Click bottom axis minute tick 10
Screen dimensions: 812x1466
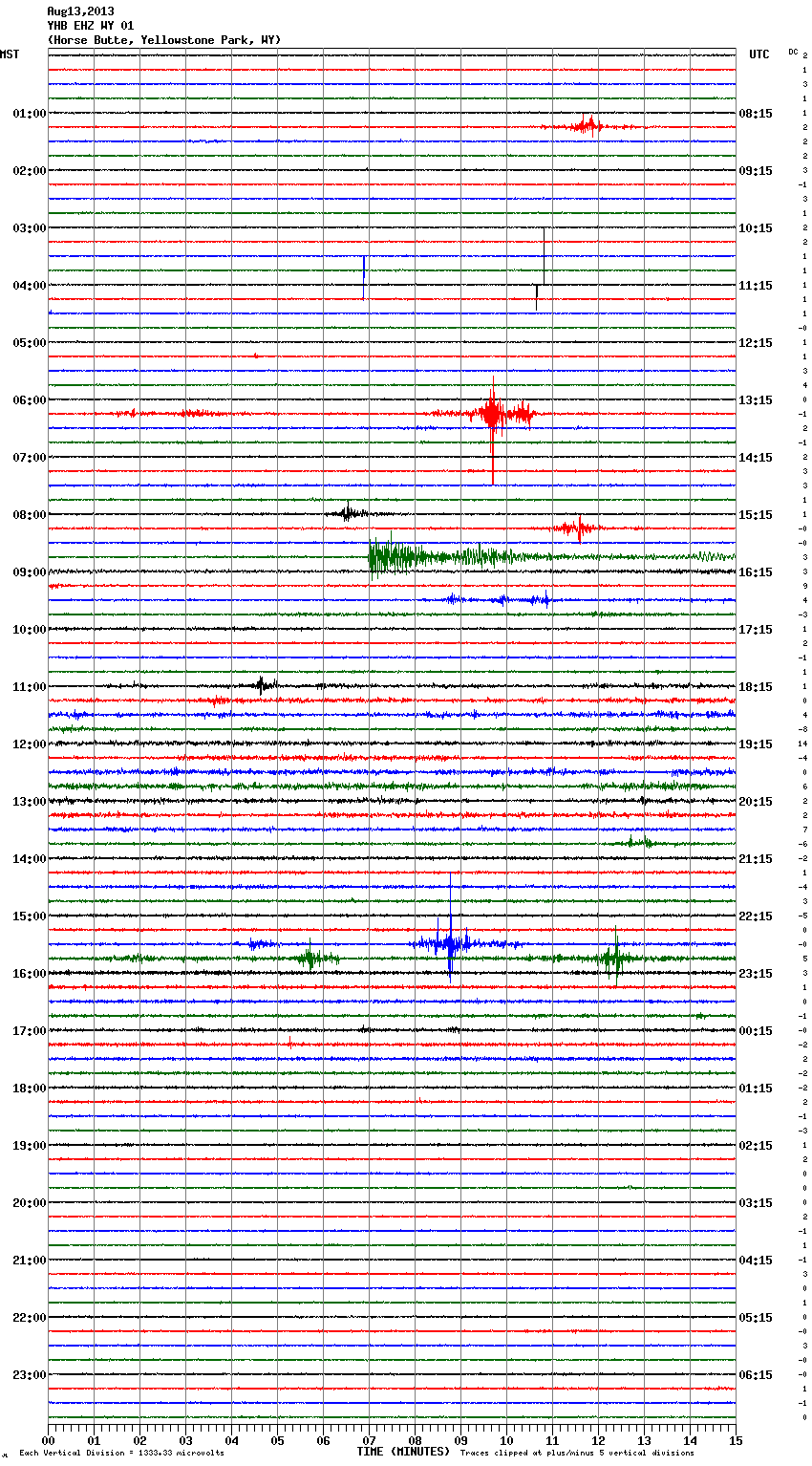[506, 1440]
